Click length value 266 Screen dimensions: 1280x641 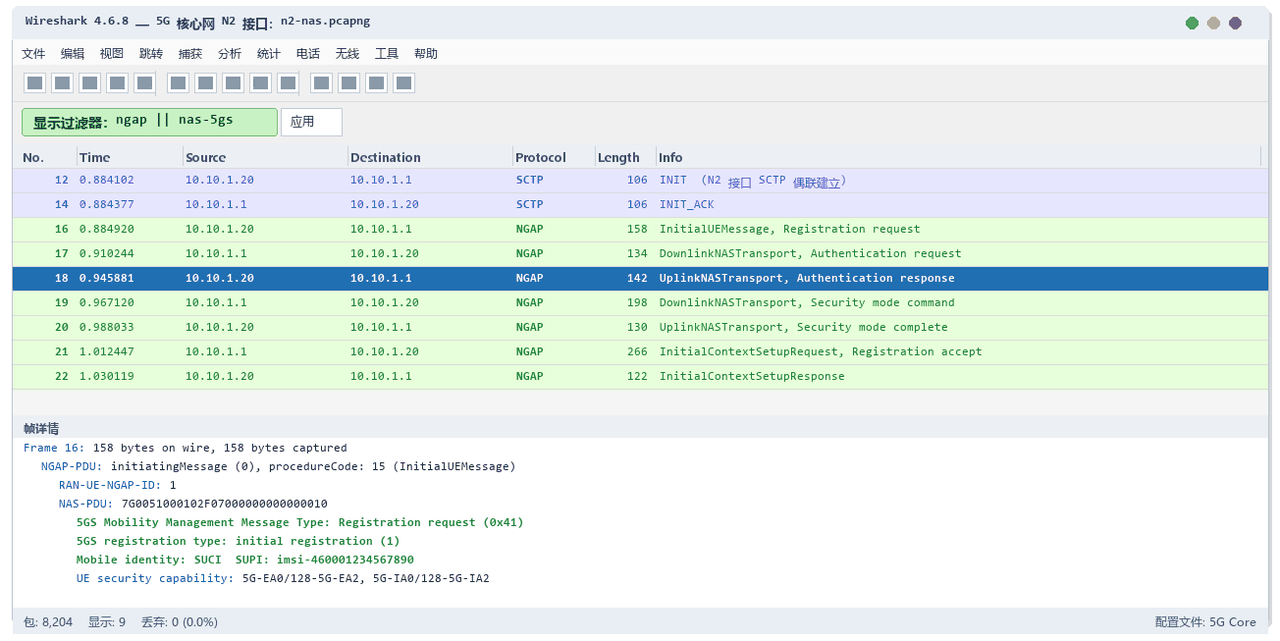tap(637, 352)
